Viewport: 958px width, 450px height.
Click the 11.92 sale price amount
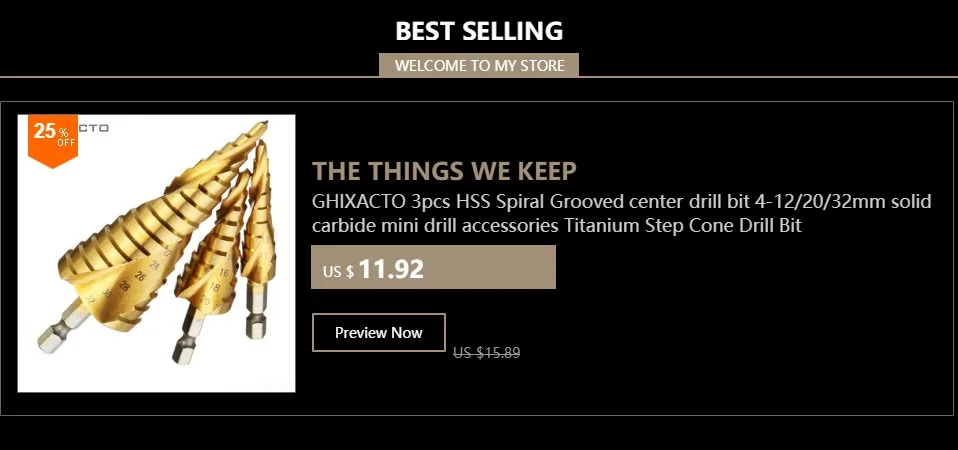392,269
